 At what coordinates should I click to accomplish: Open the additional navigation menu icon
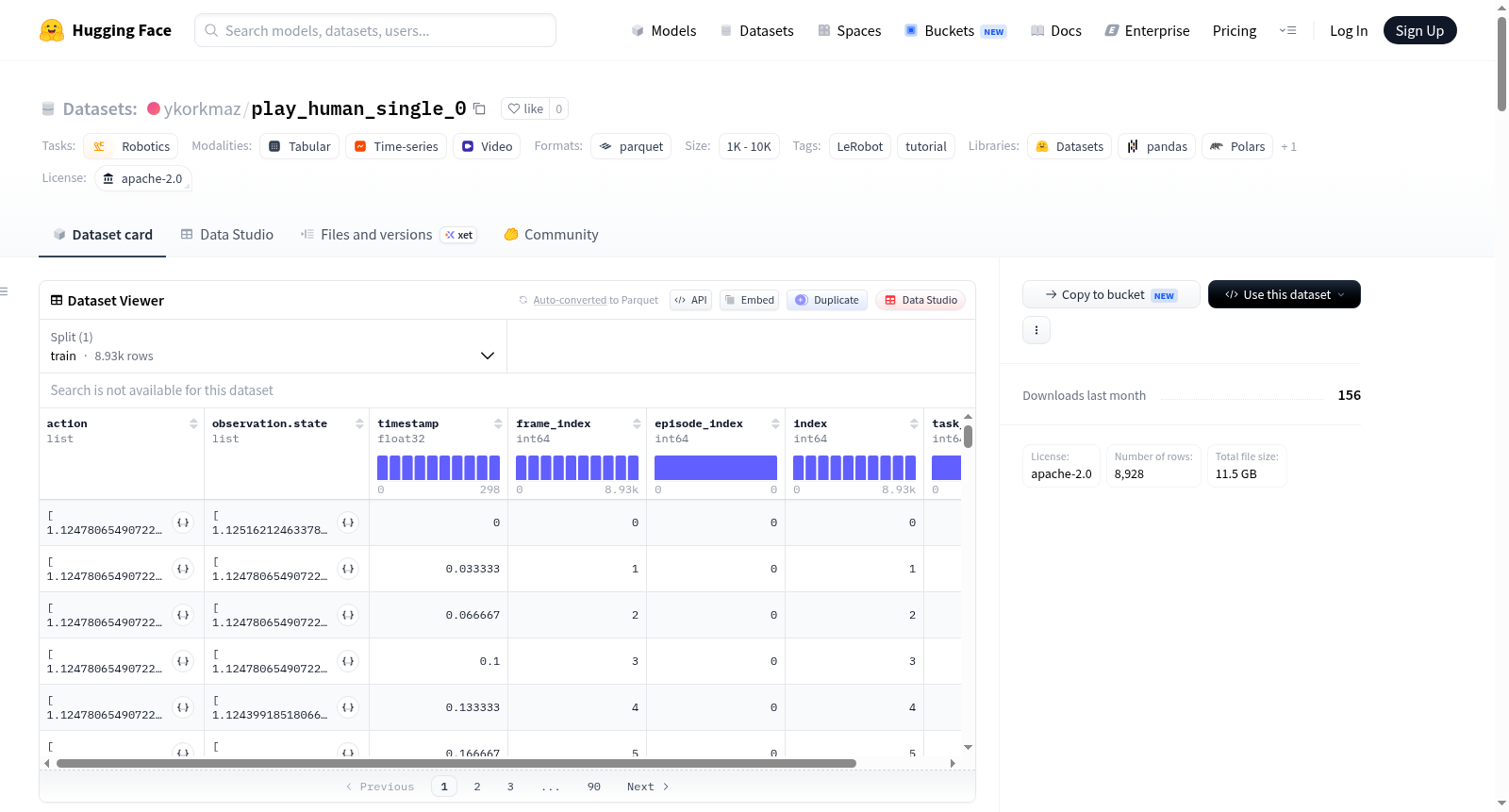pyautogui.click(x=1287, y=30)
